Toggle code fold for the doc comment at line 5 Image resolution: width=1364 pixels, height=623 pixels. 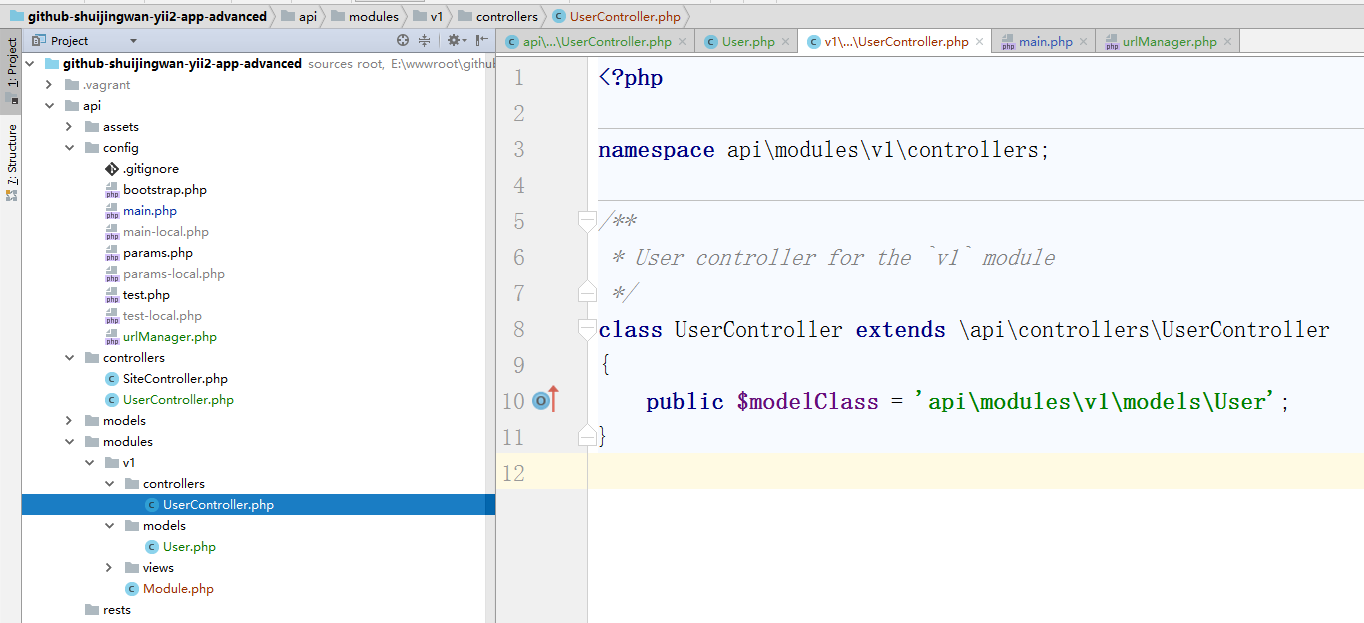click(587, 221)
